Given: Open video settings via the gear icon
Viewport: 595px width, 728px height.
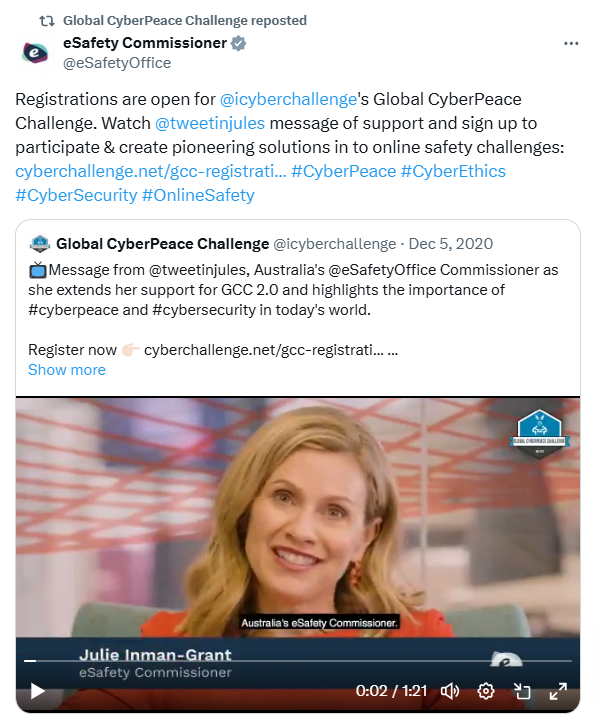Looking at the screenshot, I should click(x=485, y=691).
